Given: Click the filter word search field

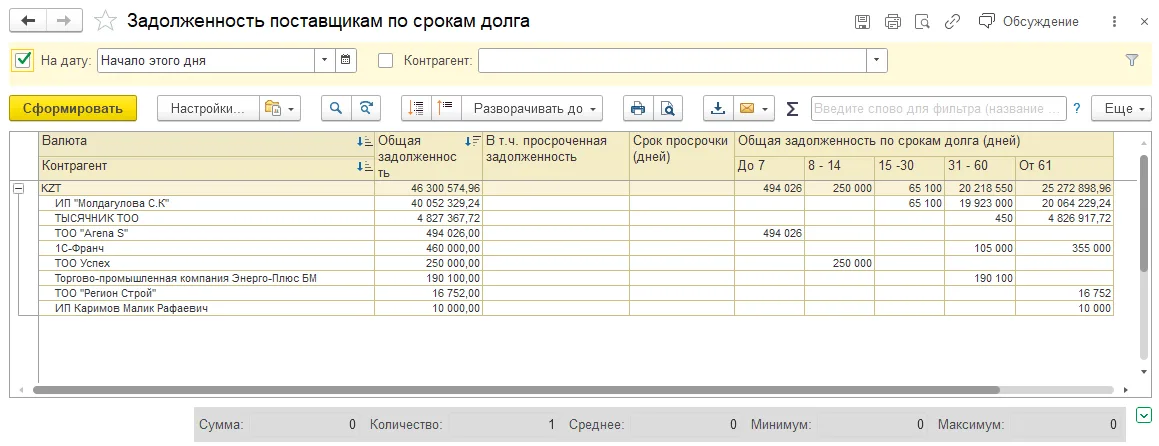Looking at the screenshot, I should click(939, 109).
